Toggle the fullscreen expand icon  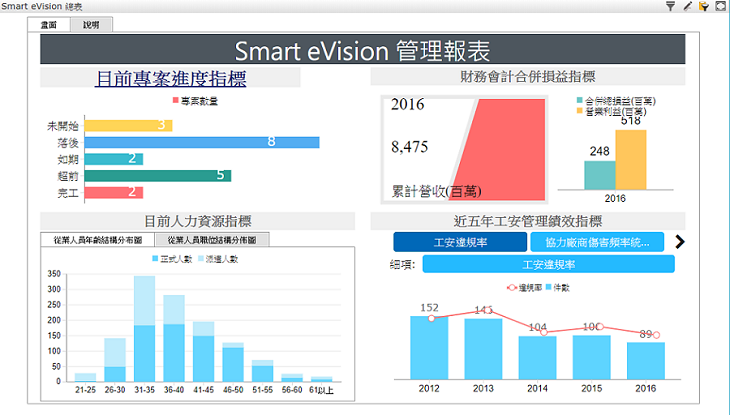721,6
